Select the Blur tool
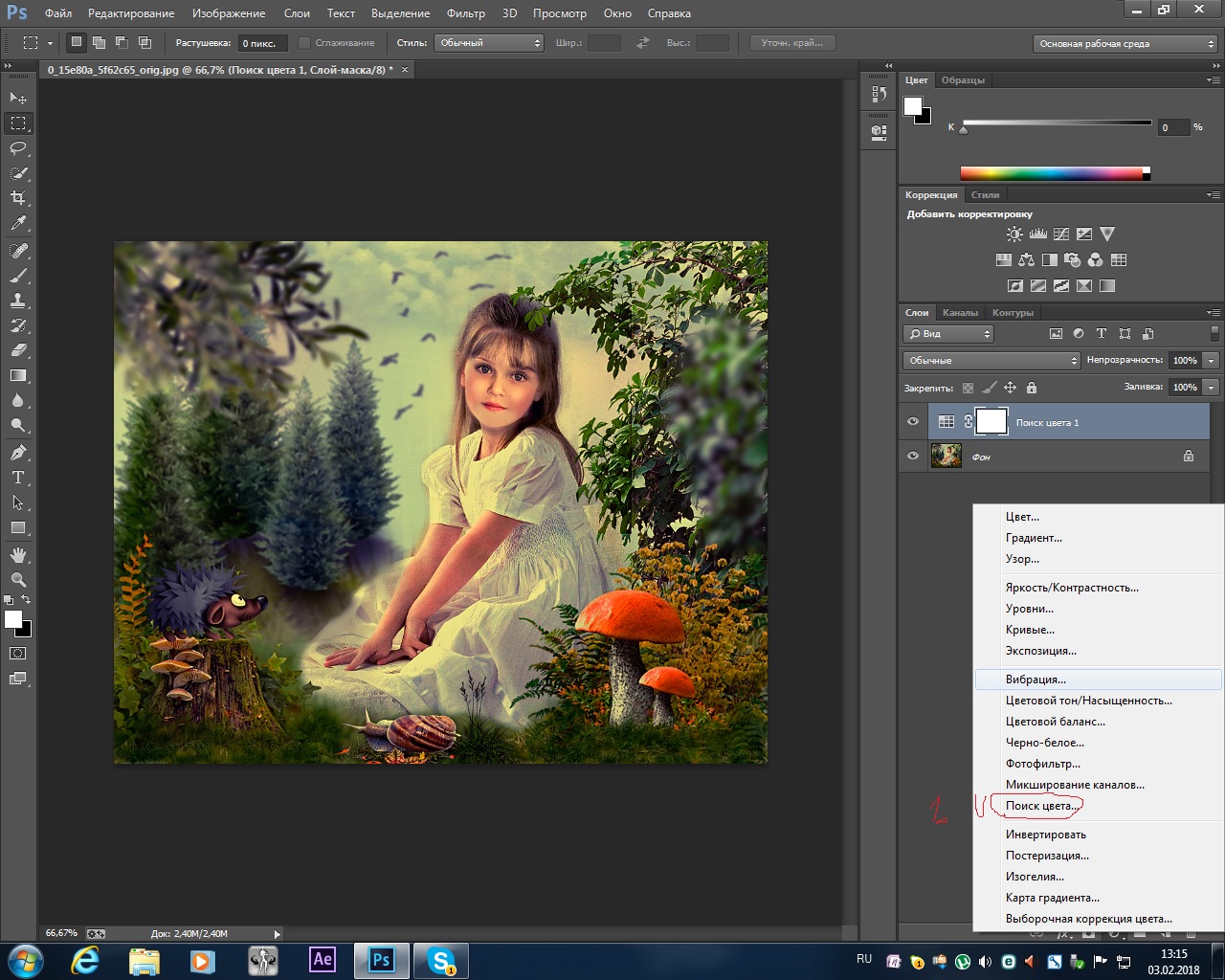 [x=18, y=400]
